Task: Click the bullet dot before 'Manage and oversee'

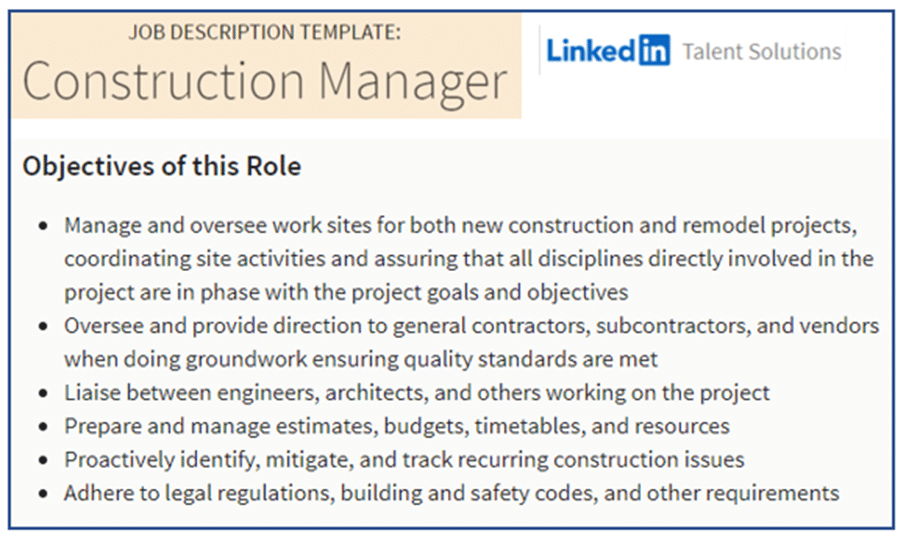Action: click(x=43, y=226)
